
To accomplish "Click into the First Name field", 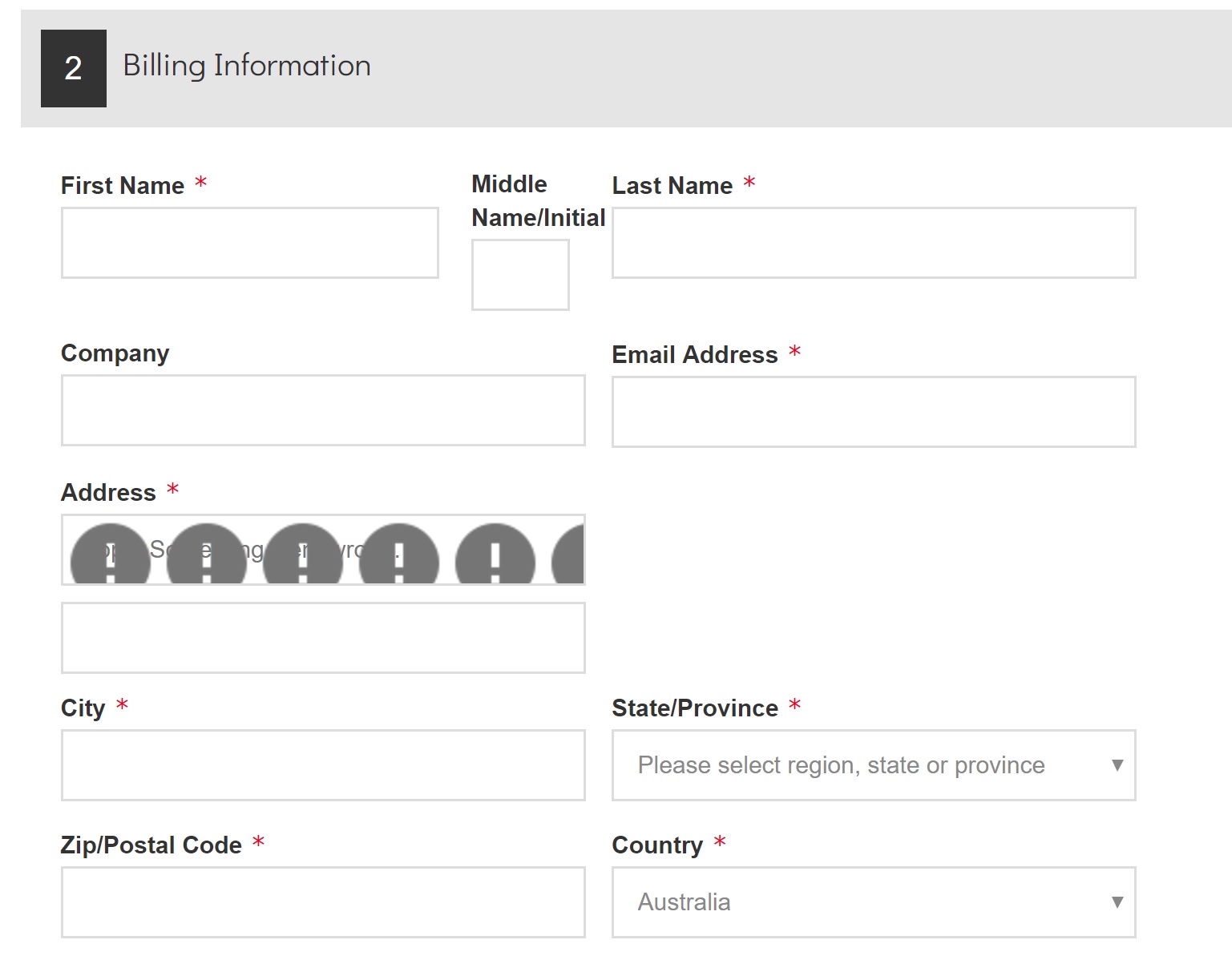I will (x=249, y=242).
